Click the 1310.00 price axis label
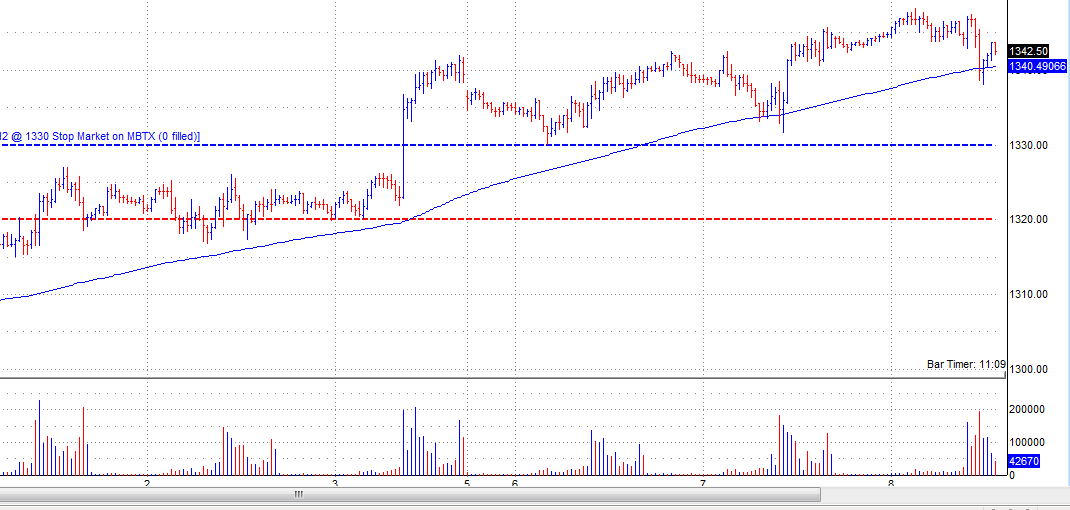 [x=1028, y=294]
